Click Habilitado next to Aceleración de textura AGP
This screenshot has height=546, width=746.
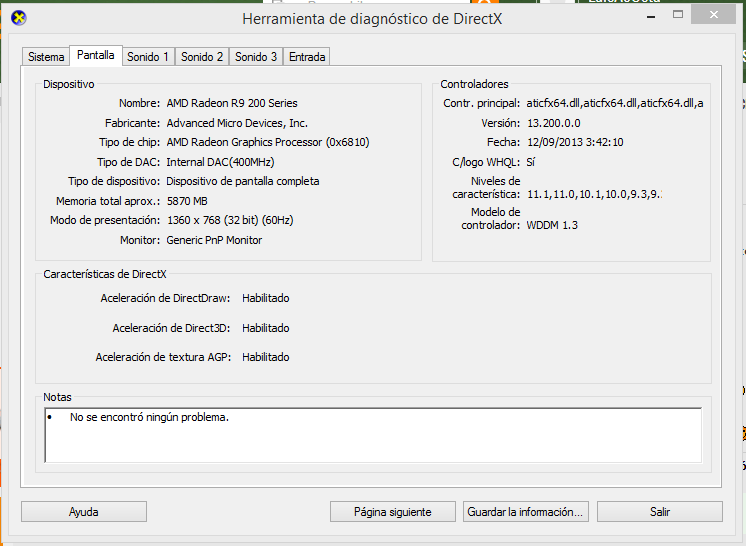(x=265, y=357)
